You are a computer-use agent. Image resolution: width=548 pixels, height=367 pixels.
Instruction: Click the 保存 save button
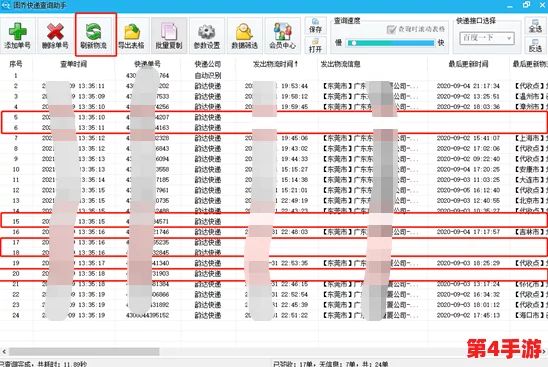[x=315, y=26]
